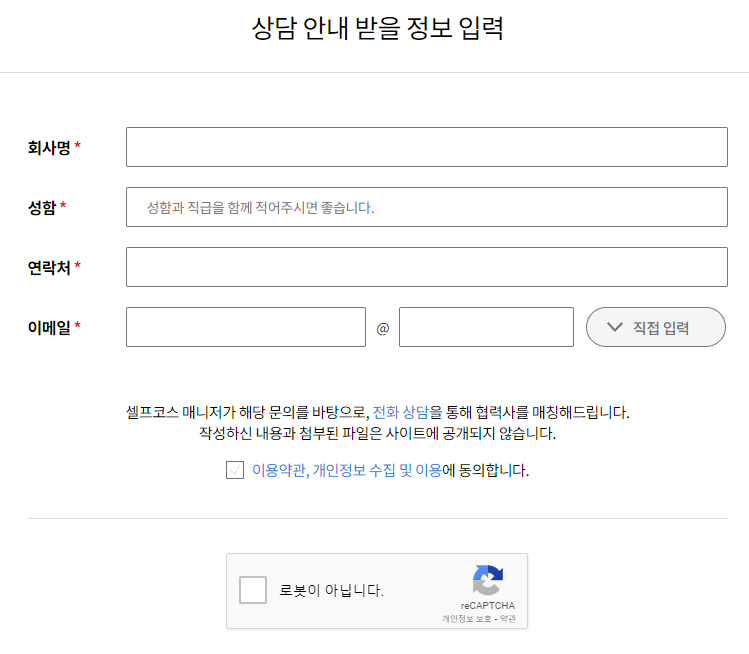The height and width of the screenshot is (654, 749).
Task: Click reCAPTCHA's 개인정보 보호 link
Action: click(x=466, y=619)
